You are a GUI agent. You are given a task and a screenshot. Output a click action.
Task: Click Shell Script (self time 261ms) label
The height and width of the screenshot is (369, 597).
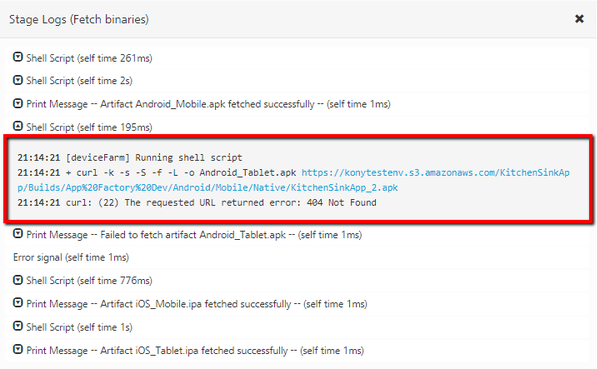pyautogui.click(x=89, y=58)
